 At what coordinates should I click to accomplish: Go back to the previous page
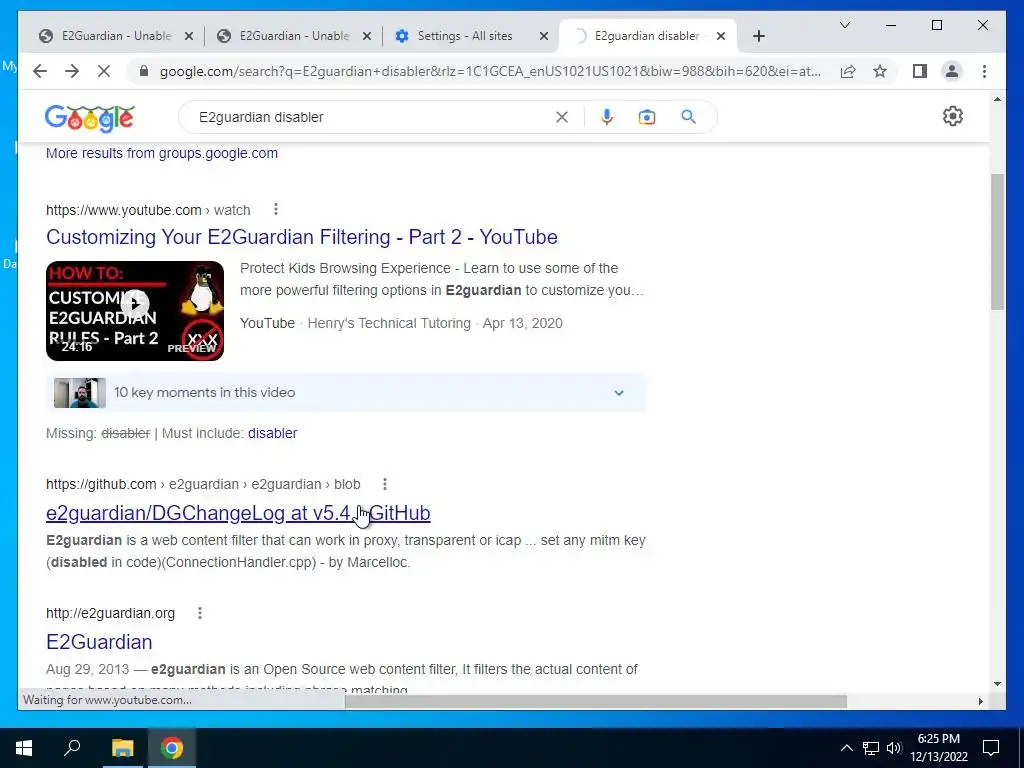click(40, 71)
